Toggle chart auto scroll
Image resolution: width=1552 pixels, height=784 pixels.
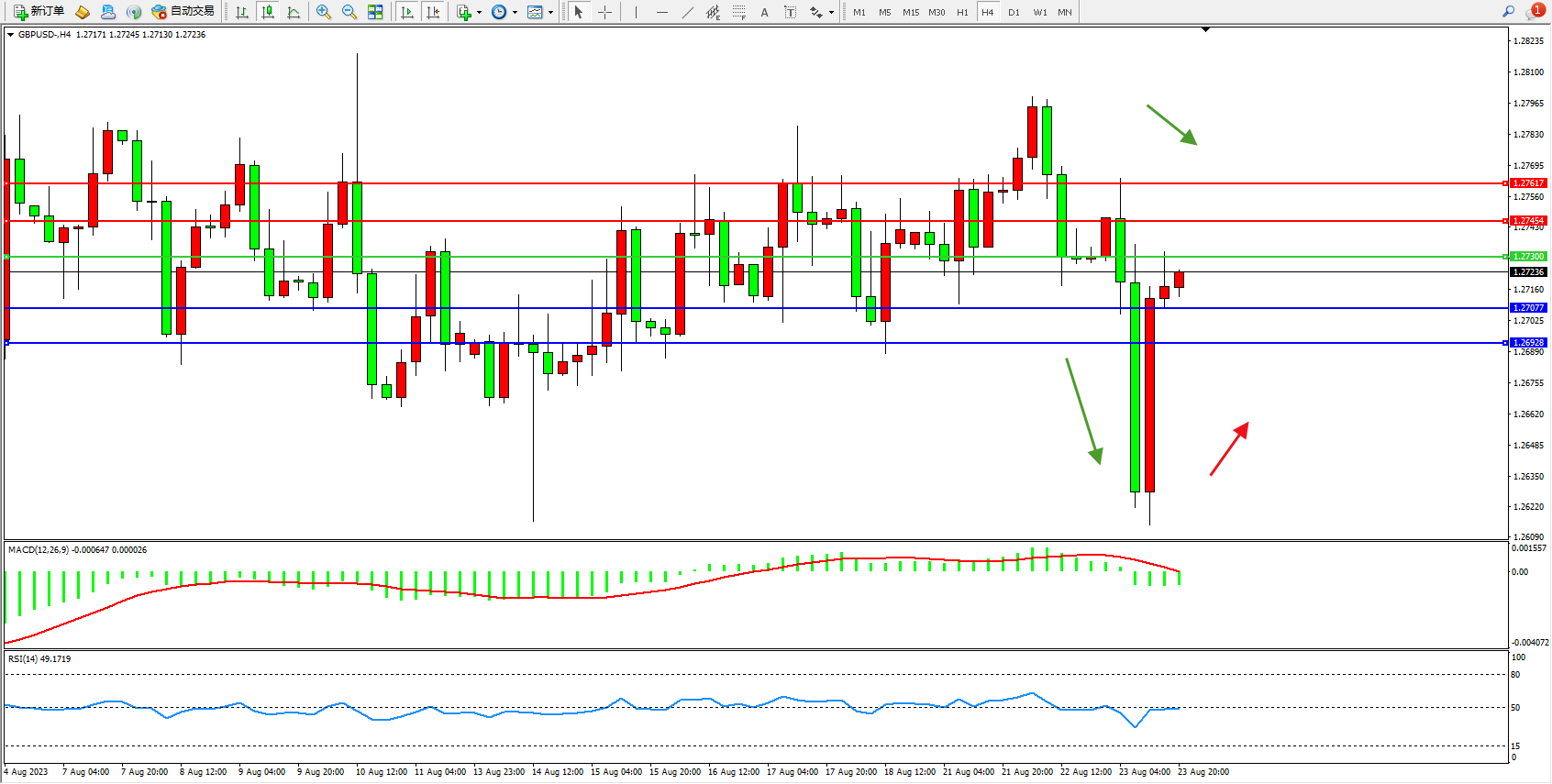click(407, 12)
